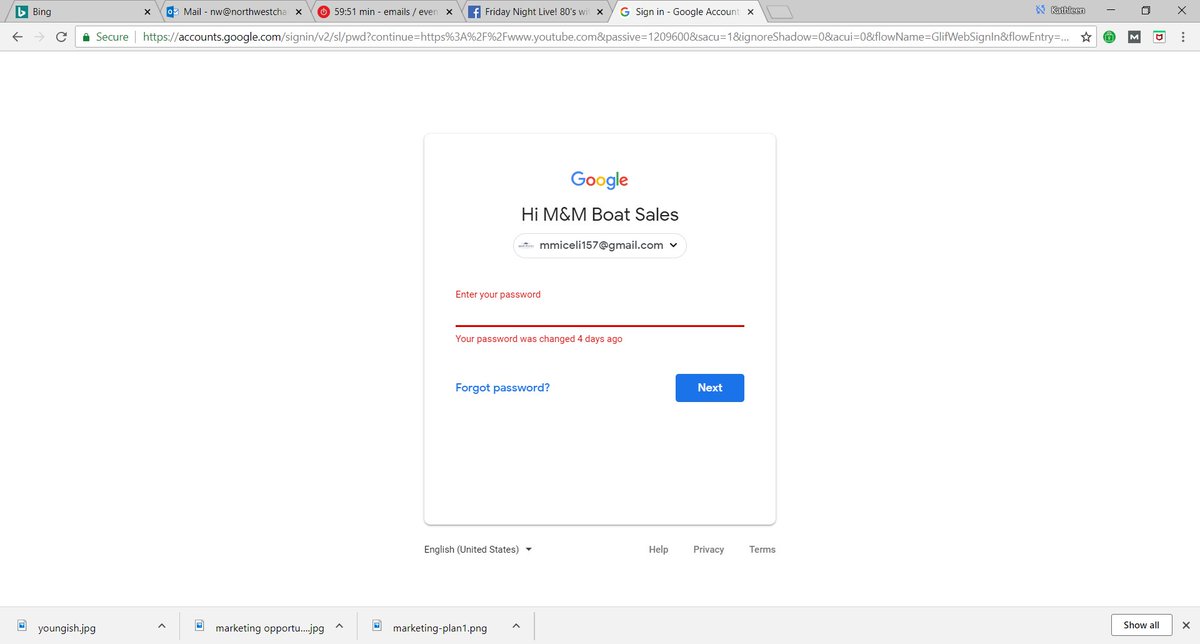This screenshot has height=644, width=1200.
Task: Open a new browser tab
Action: coord(782,12)
